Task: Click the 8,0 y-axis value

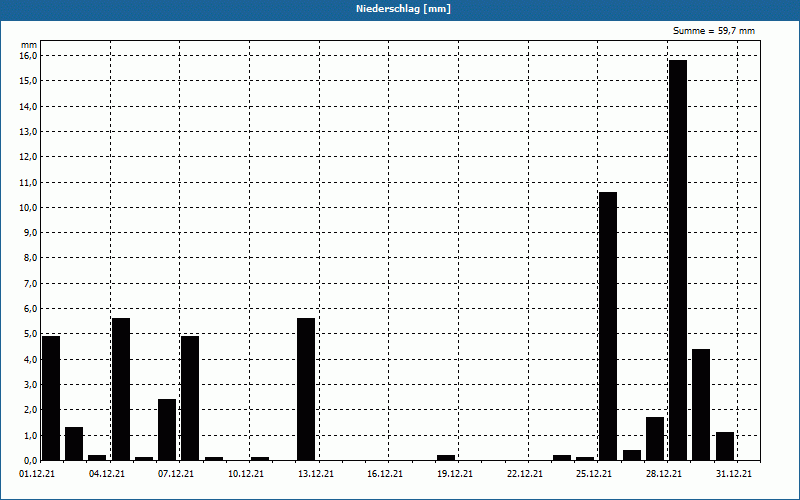Action: click(x=31, y=258)
